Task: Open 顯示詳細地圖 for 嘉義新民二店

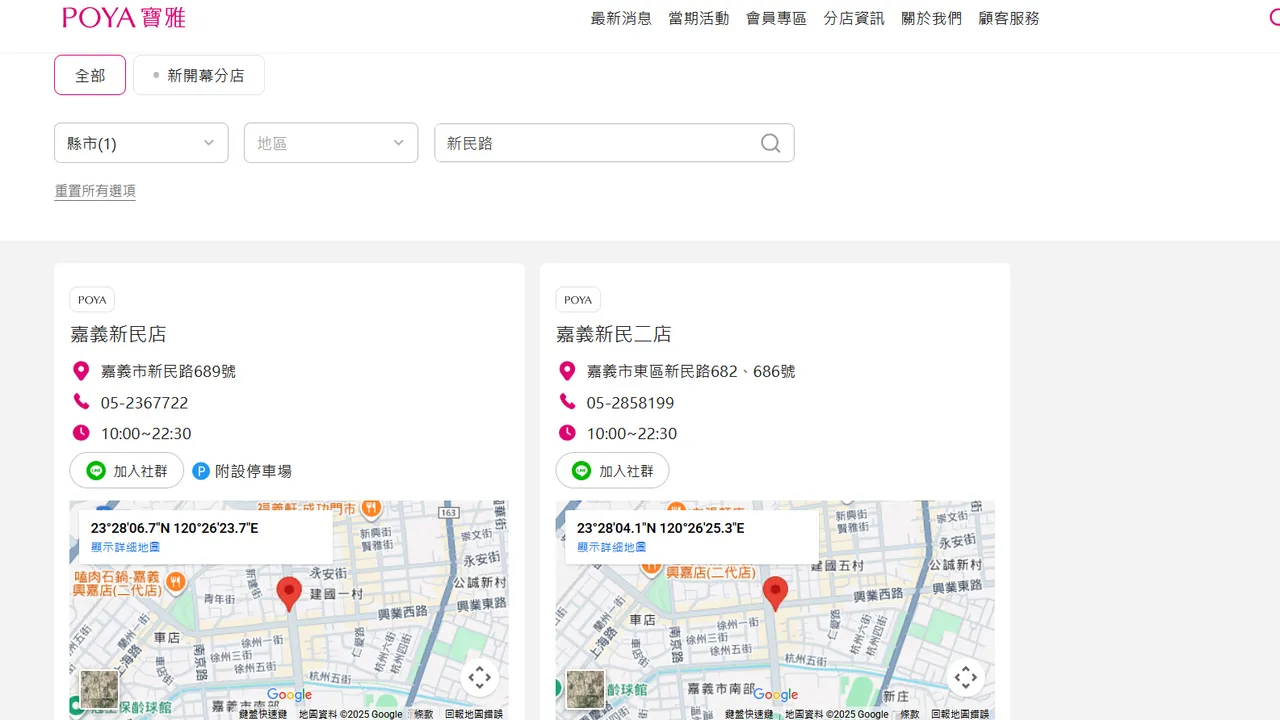Action: [609, 547]
